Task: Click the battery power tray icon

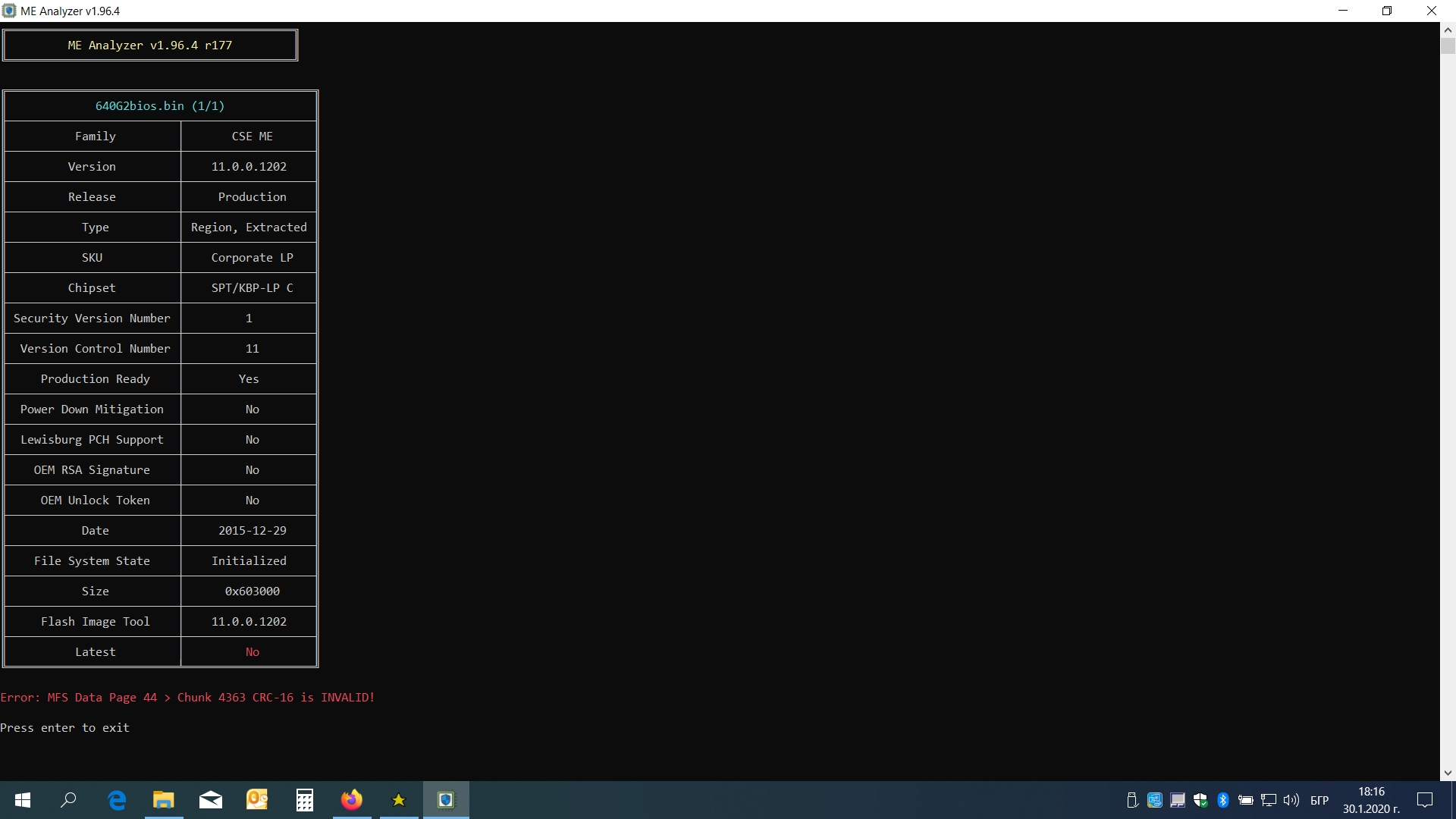Action: (x=1246, y=800)
